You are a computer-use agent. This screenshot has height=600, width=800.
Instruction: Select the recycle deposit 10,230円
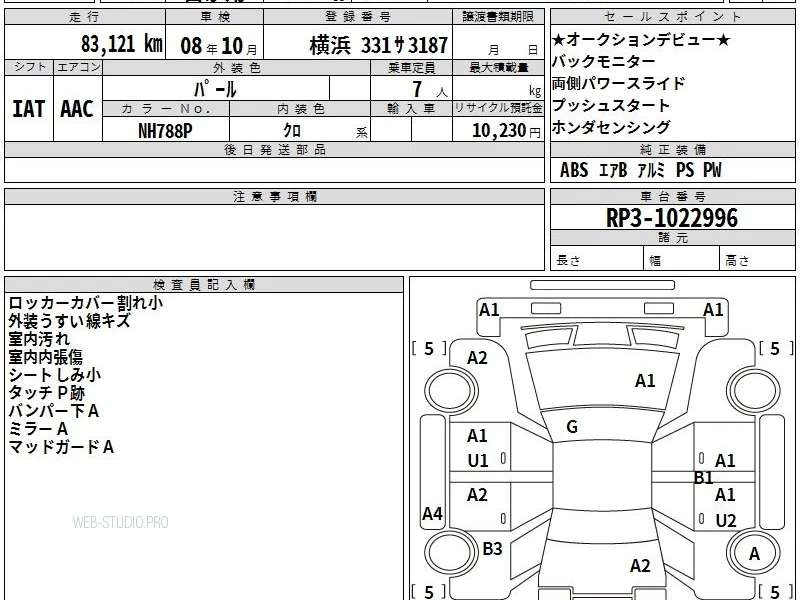coord(506,131)
